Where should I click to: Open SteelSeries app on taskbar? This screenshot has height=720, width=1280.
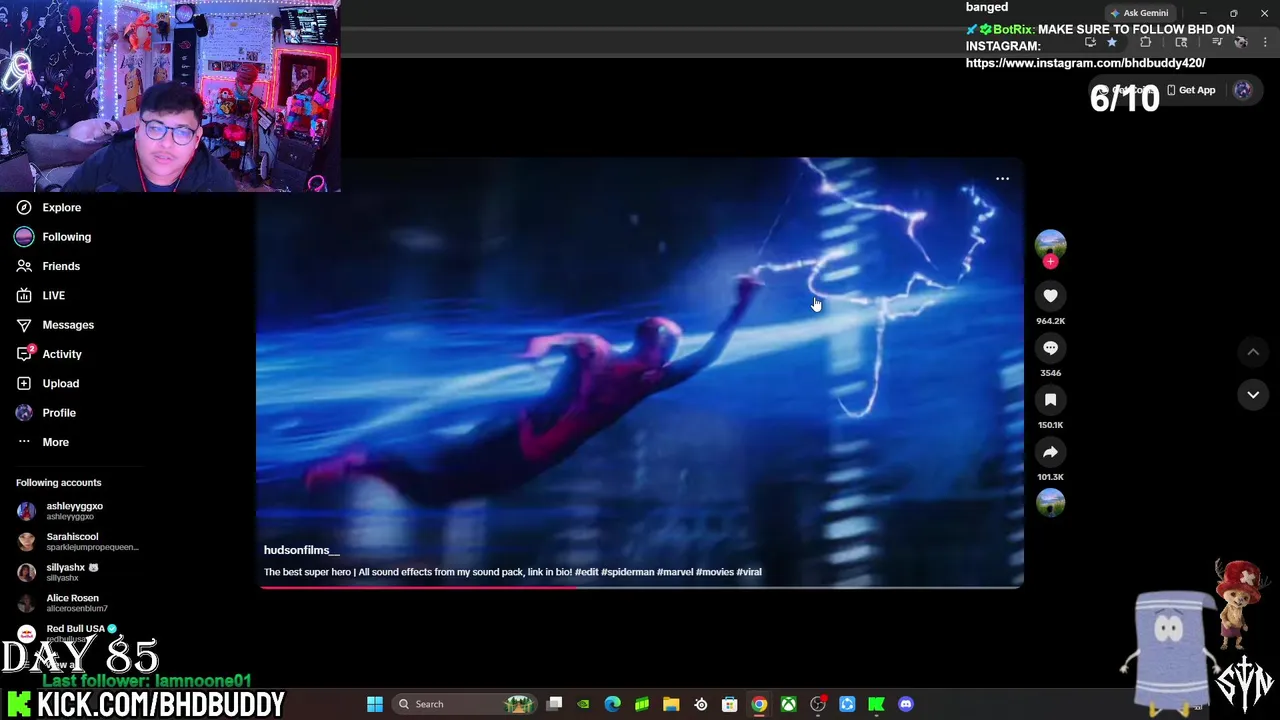(701, 704)
